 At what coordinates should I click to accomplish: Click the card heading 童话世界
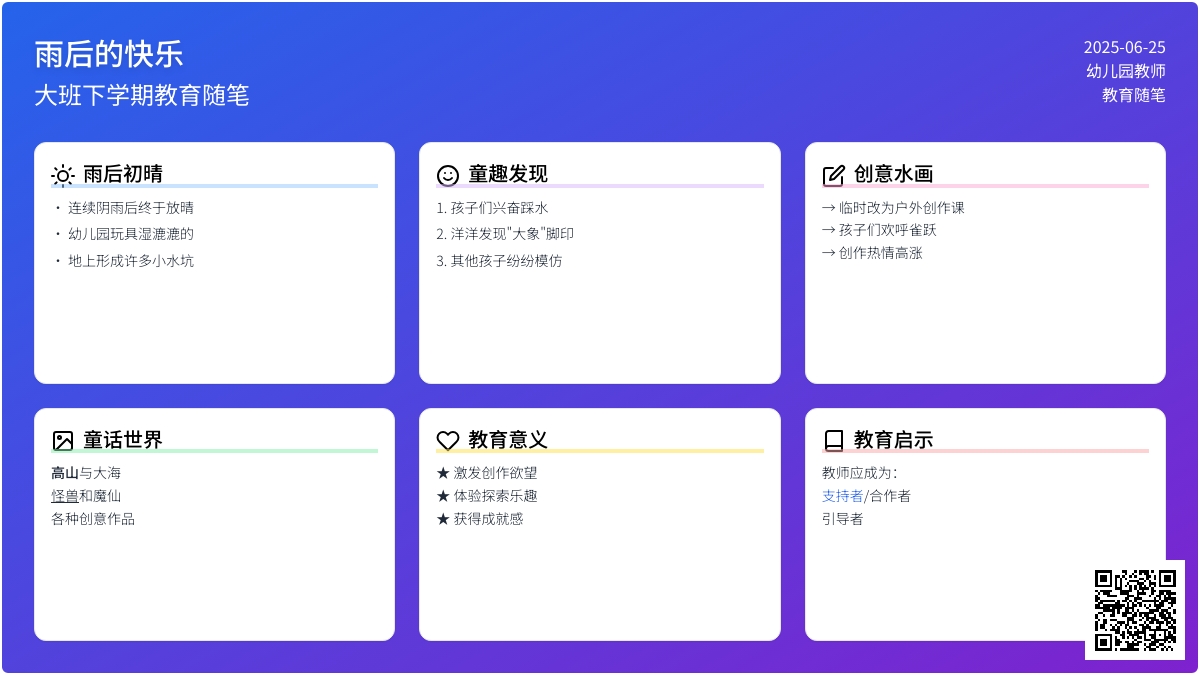click(x=123, y=440)
